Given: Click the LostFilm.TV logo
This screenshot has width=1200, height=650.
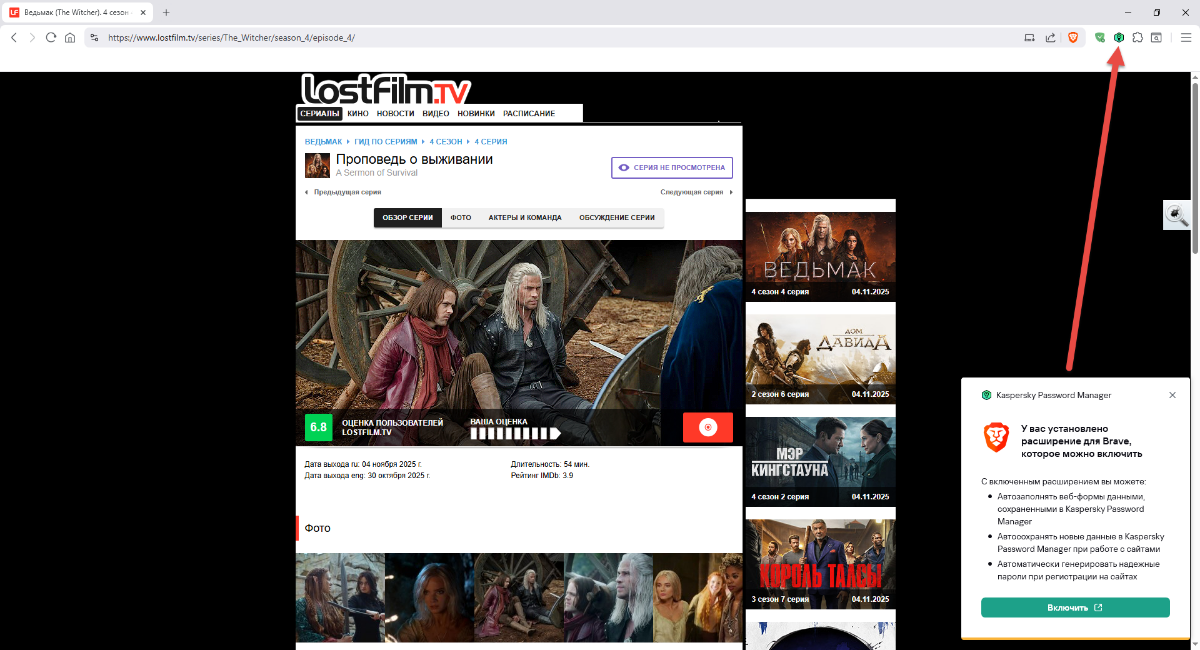Looking at the screenshot, I should pyautogui.click(x=386, y=89).
